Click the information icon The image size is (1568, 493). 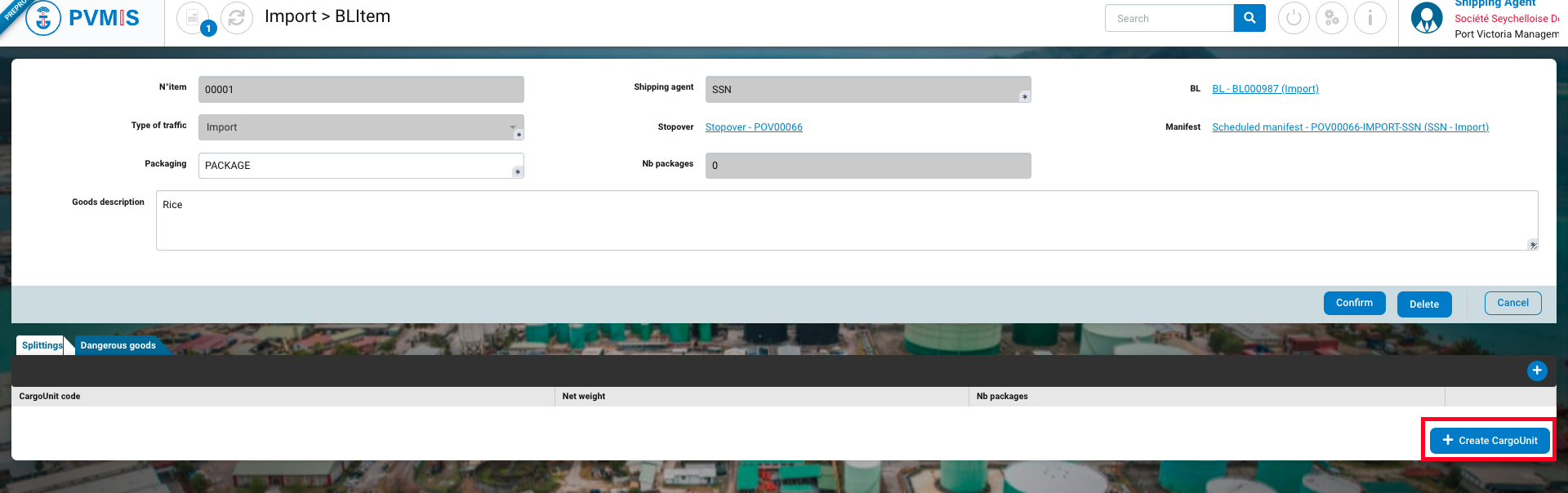coord(1370,18)
